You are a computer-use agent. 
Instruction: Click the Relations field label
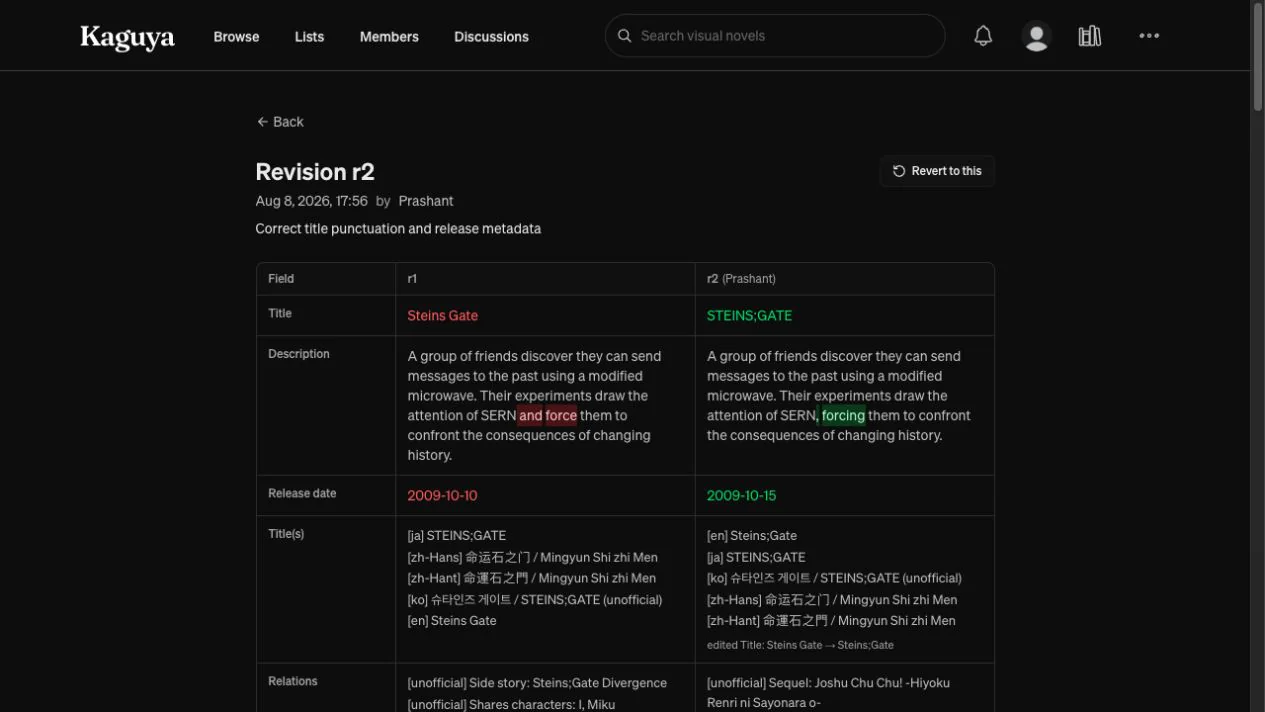293,681
